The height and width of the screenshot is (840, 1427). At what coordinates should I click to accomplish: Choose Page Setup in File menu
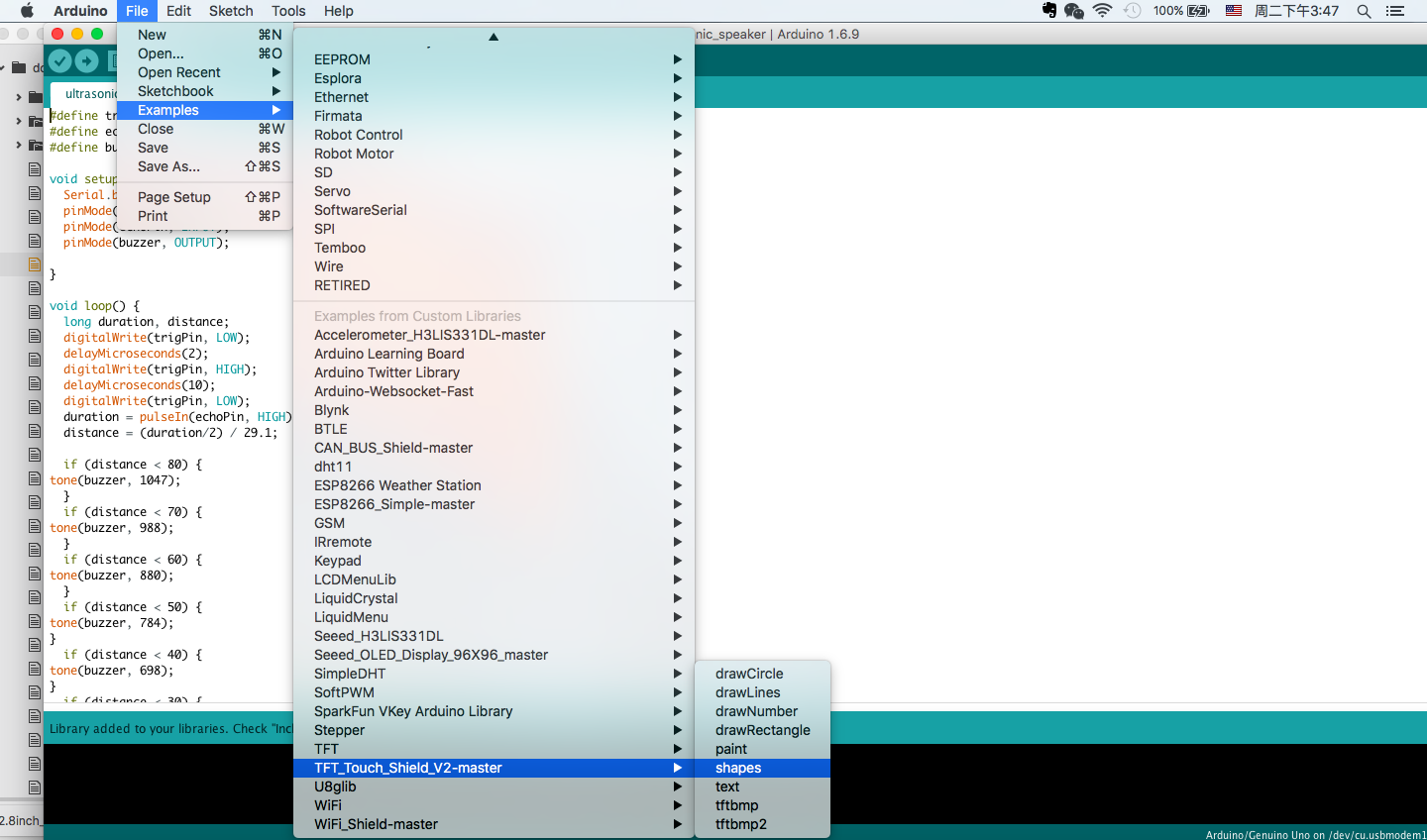[x=174, y=197]
